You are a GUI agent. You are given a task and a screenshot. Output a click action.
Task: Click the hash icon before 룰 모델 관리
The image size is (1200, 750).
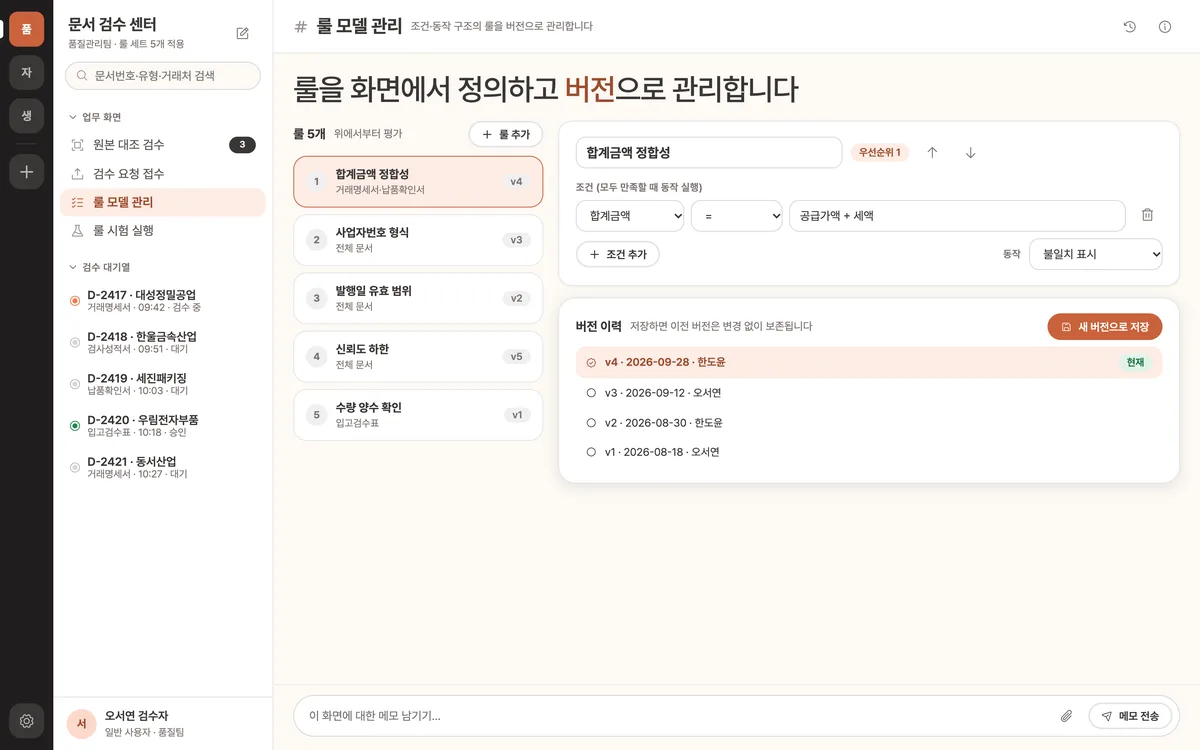click(x=300, y=27)
